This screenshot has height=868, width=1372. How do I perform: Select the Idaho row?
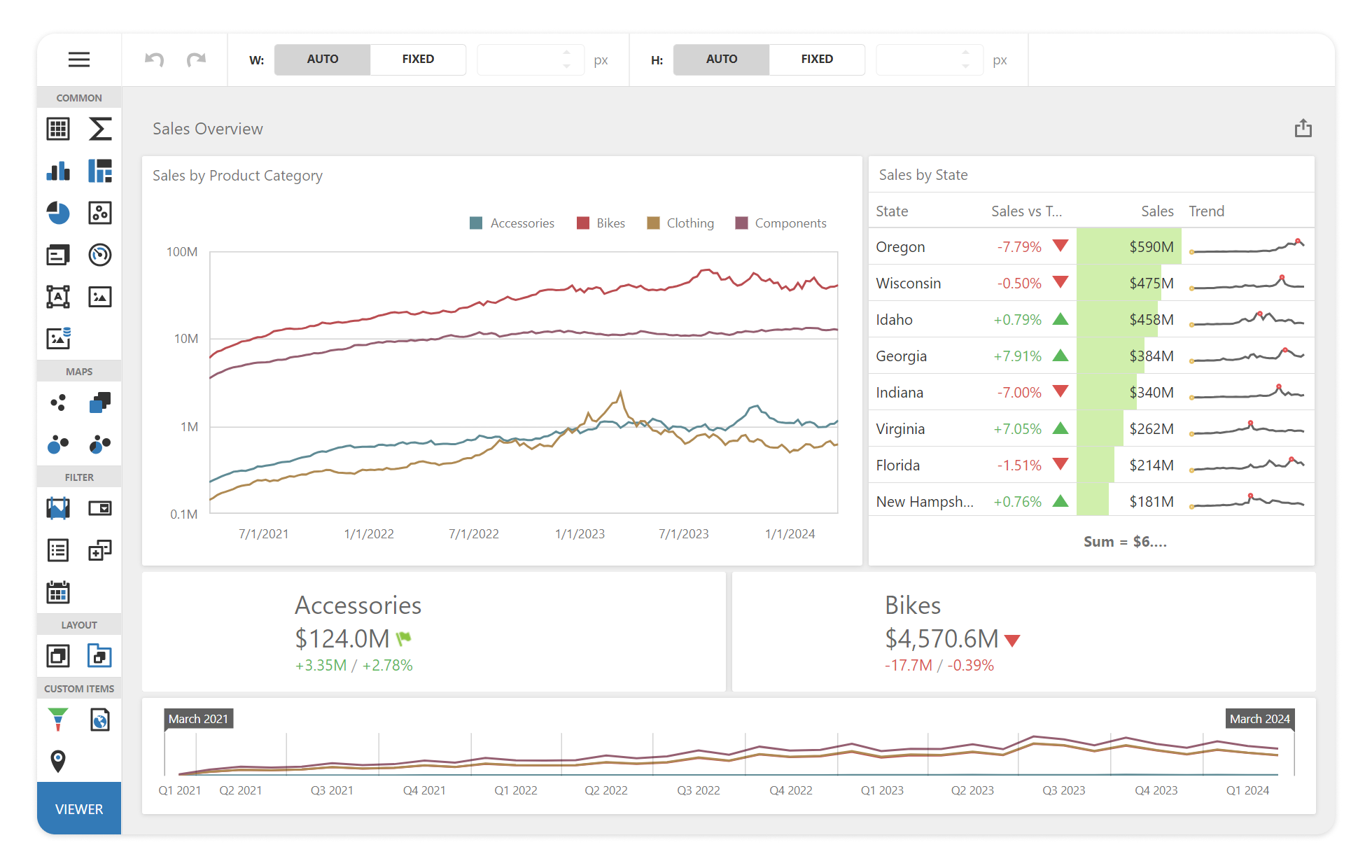pos(1091,319)
